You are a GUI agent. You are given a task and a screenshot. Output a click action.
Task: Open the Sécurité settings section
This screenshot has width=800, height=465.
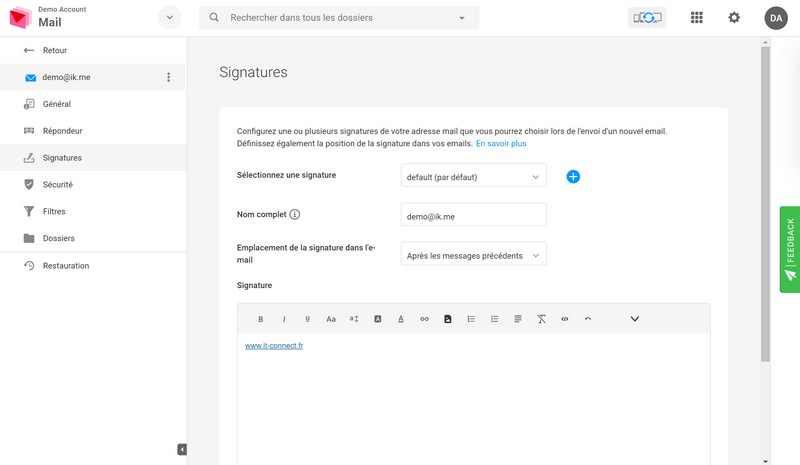[92, 184]
